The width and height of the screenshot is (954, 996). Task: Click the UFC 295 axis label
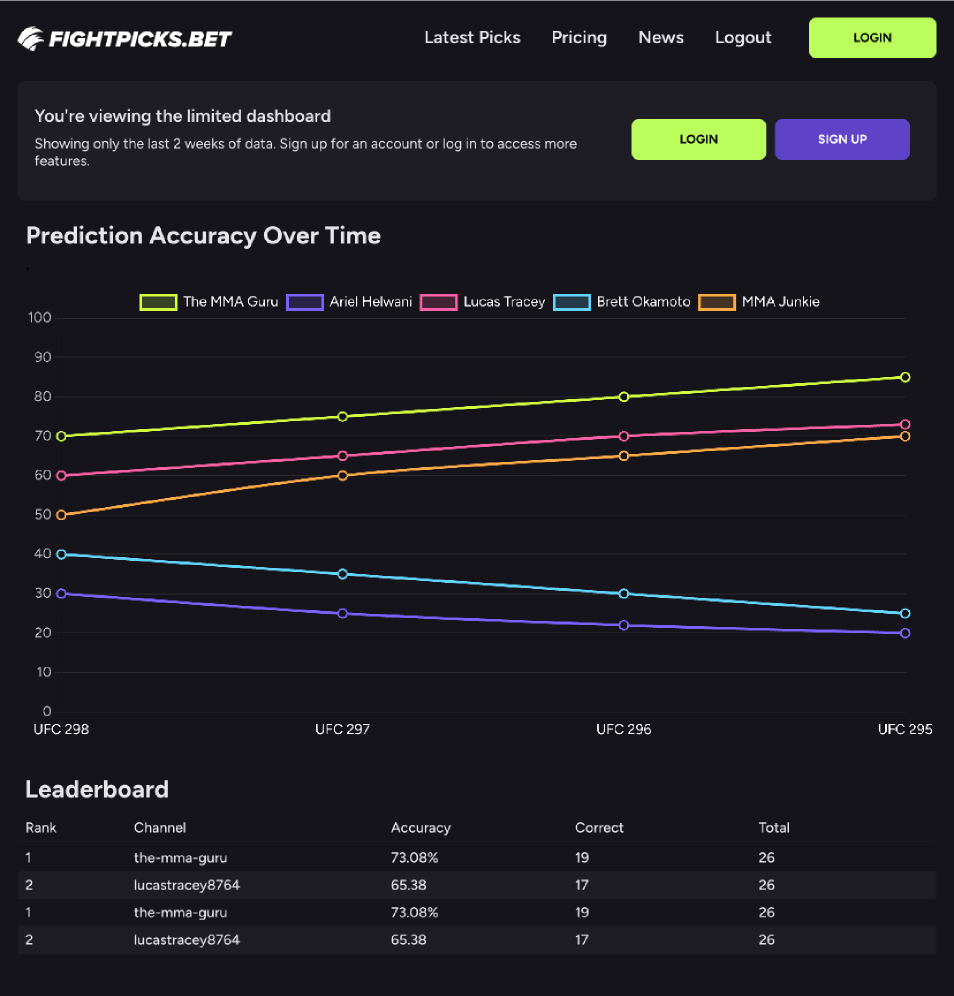[905, 730]
